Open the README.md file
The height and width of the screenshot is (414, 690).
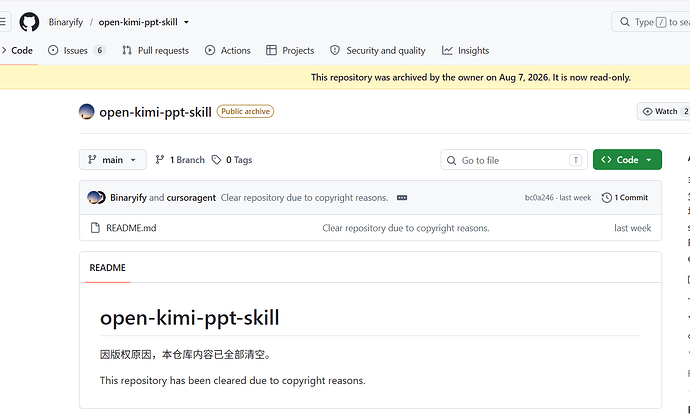[131, 228]
